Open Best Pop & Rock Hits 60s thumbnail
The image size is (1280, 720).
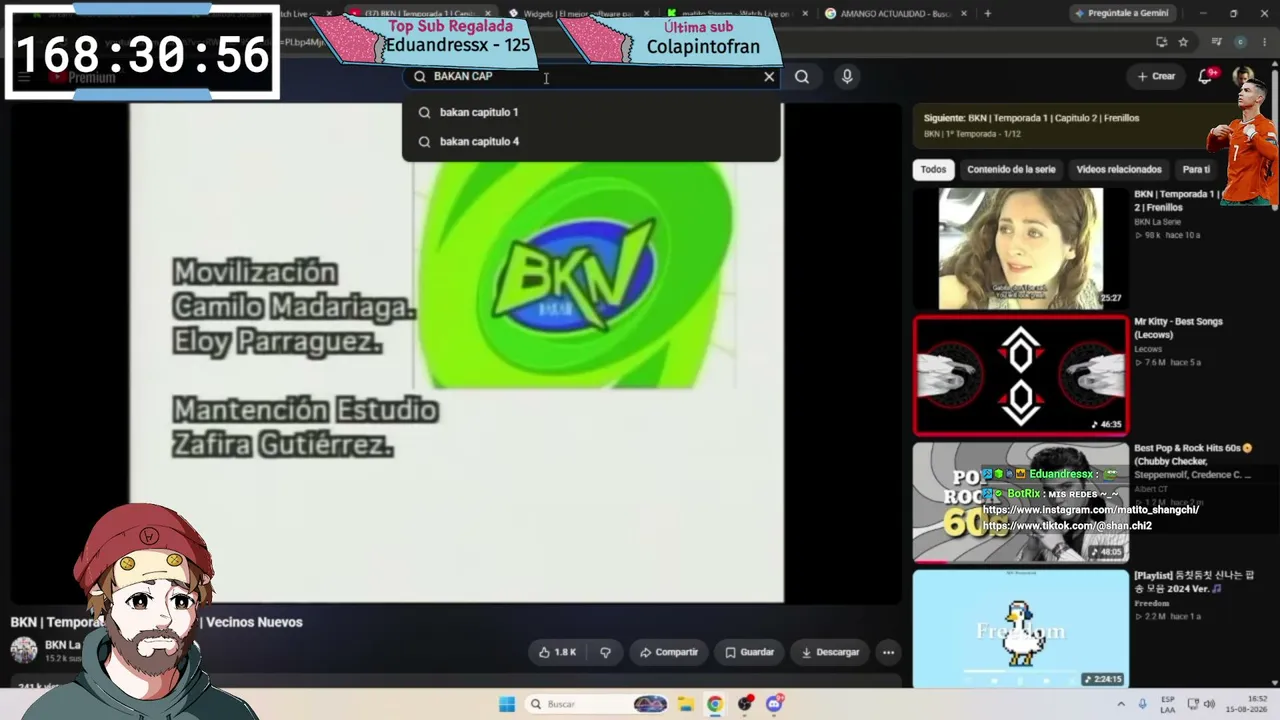point(1021,503)
